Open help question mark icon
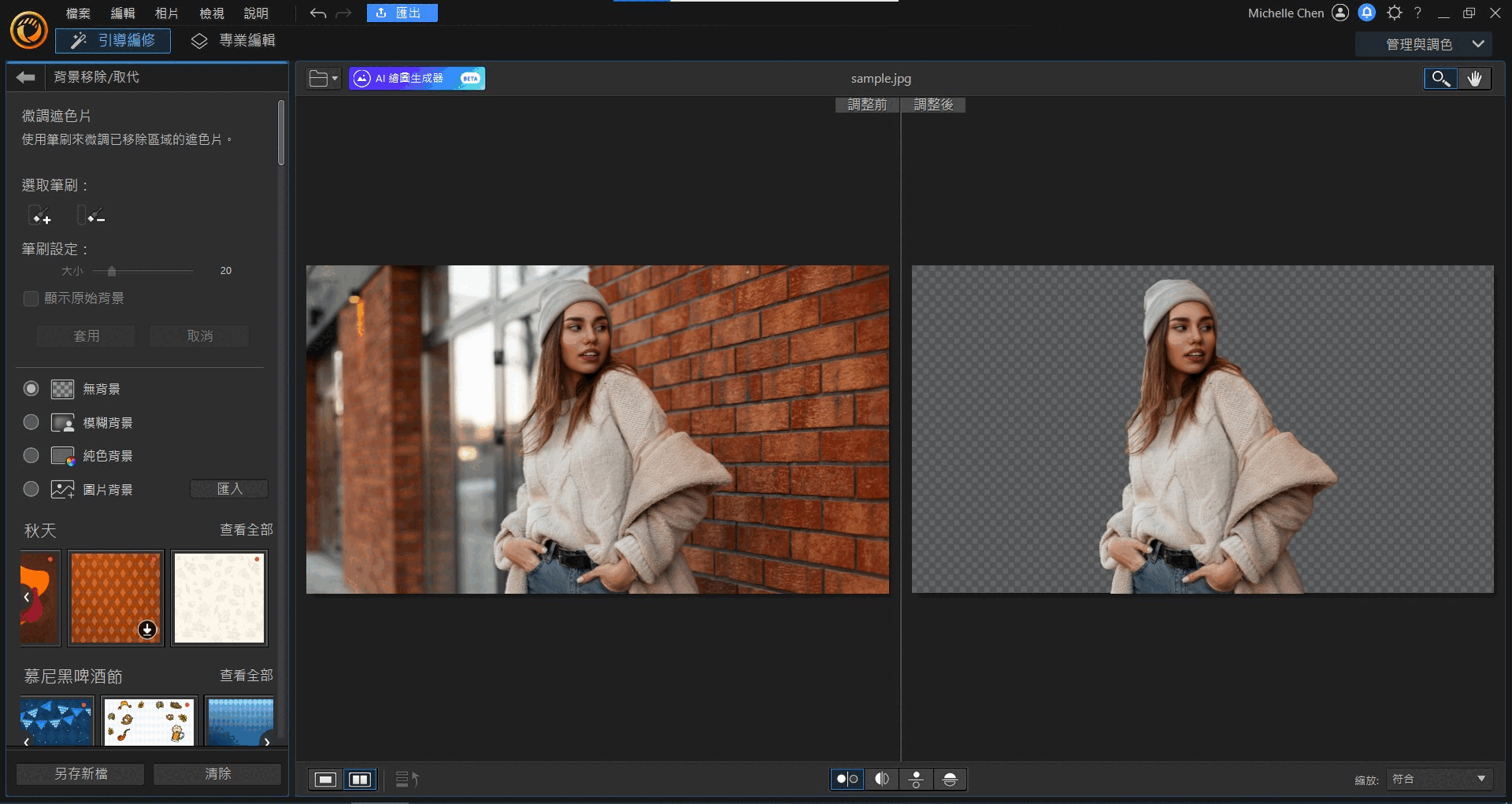This screenshot has width=1512, height=804. point(1417,13)
